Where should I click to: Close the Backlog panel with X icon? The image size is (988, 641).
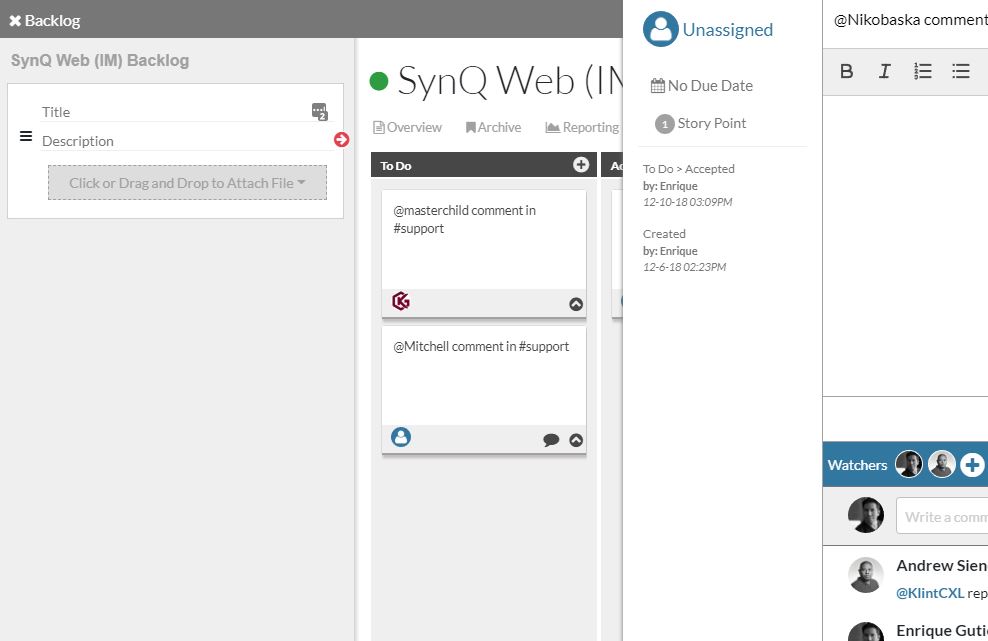coord(15,21)
